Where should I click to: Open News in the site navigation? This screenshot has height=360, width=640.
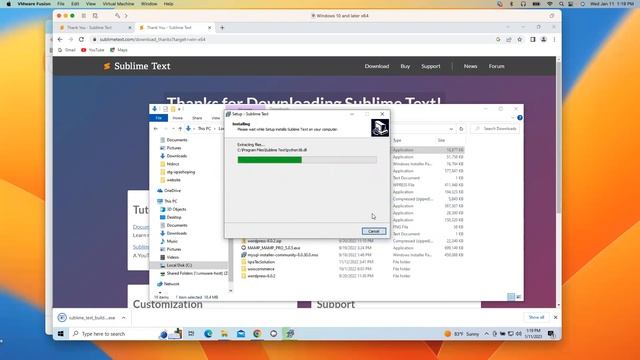pyautogui.click(x=470, y=66)
